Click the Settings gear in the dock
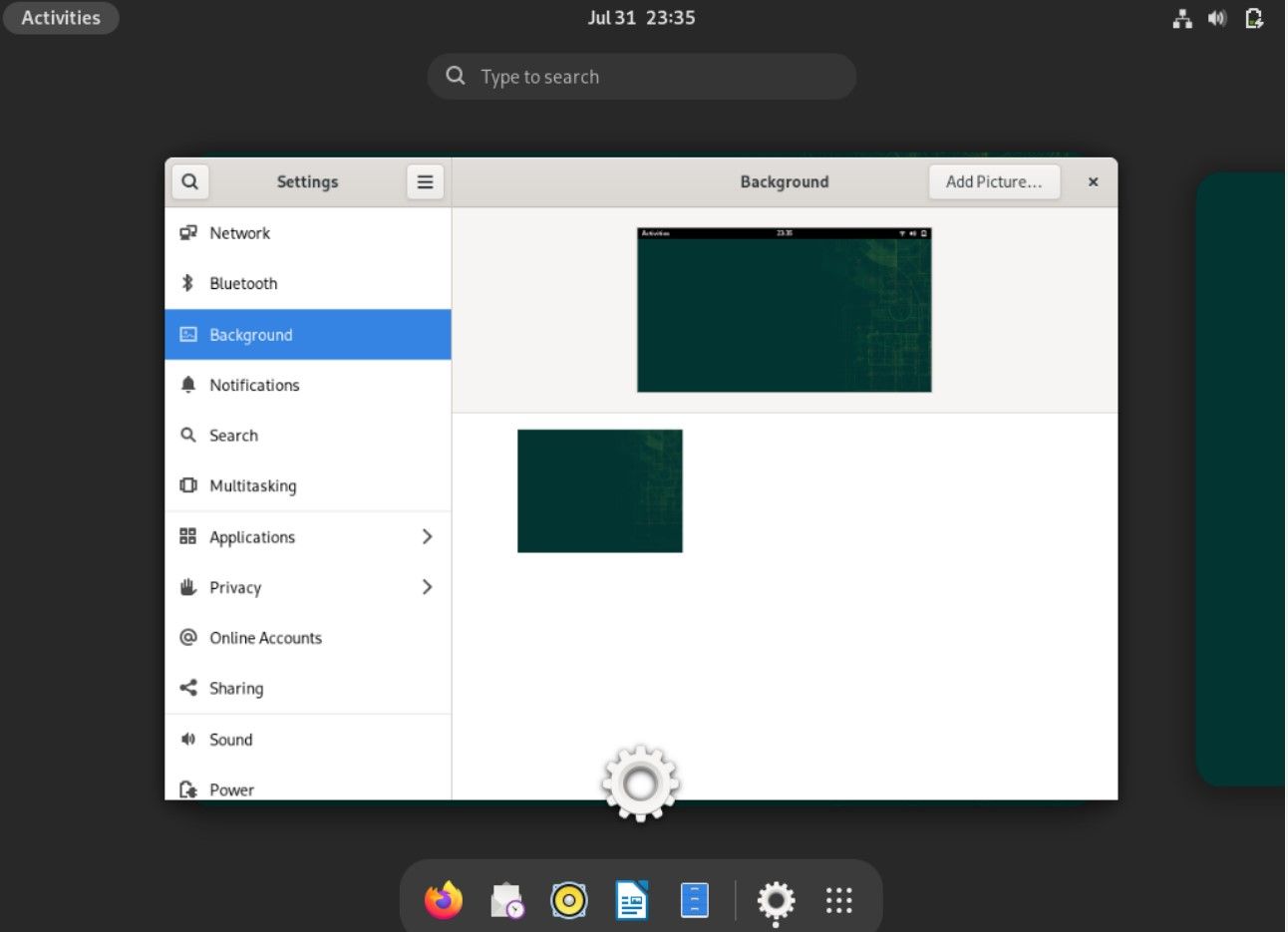This screenshot has width=1288, height=932. 776,901
